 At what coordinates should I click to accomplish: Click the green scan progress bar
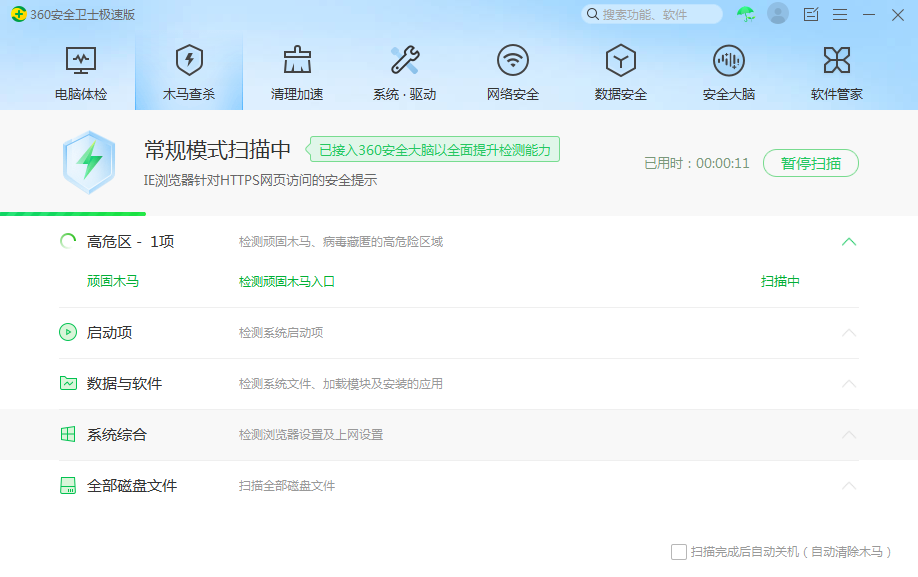coord(73,214)
